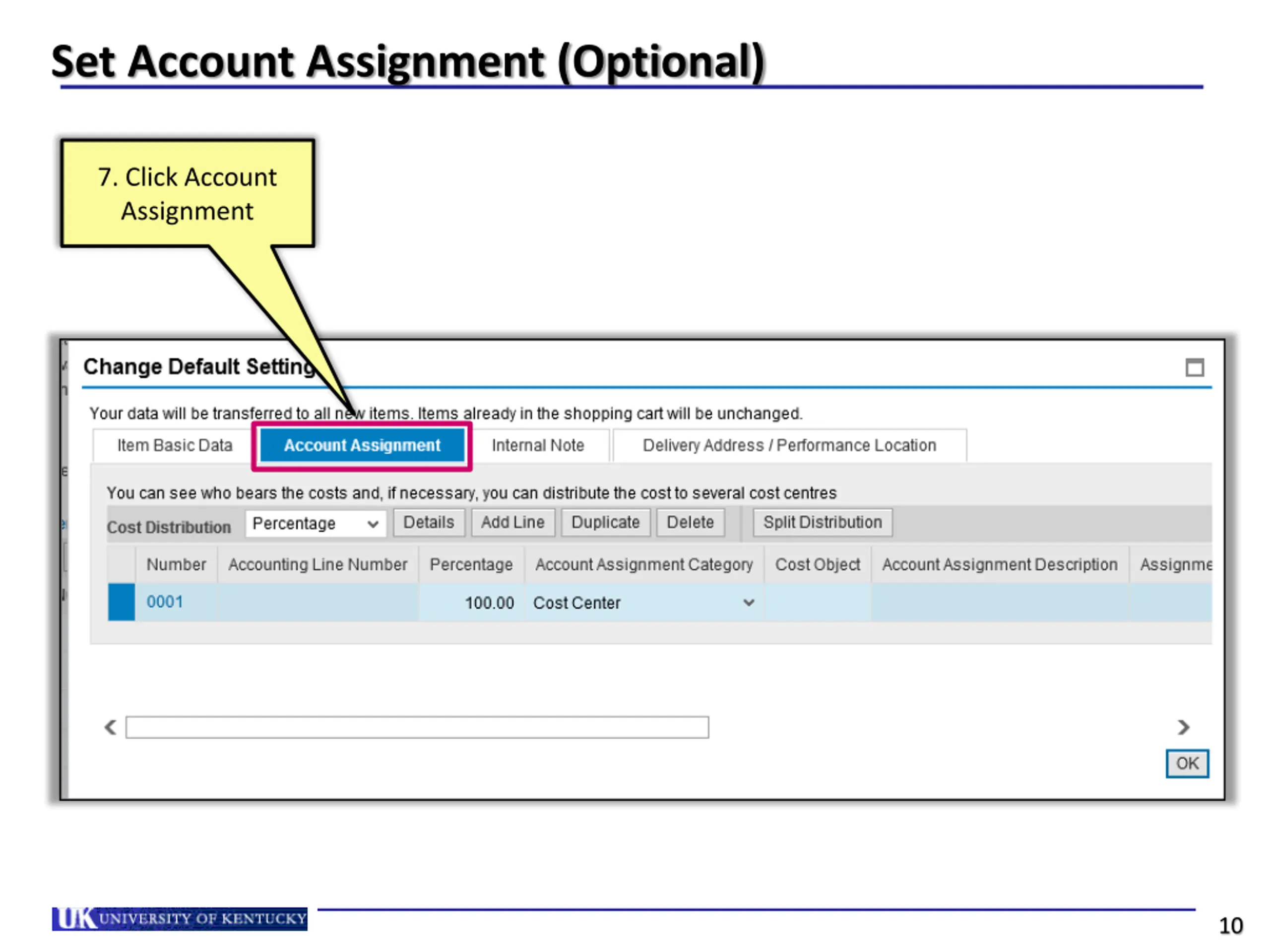Click the Duplicate button
The width and height of the screenshot is (1270, 952).
[x=605, y=522]
